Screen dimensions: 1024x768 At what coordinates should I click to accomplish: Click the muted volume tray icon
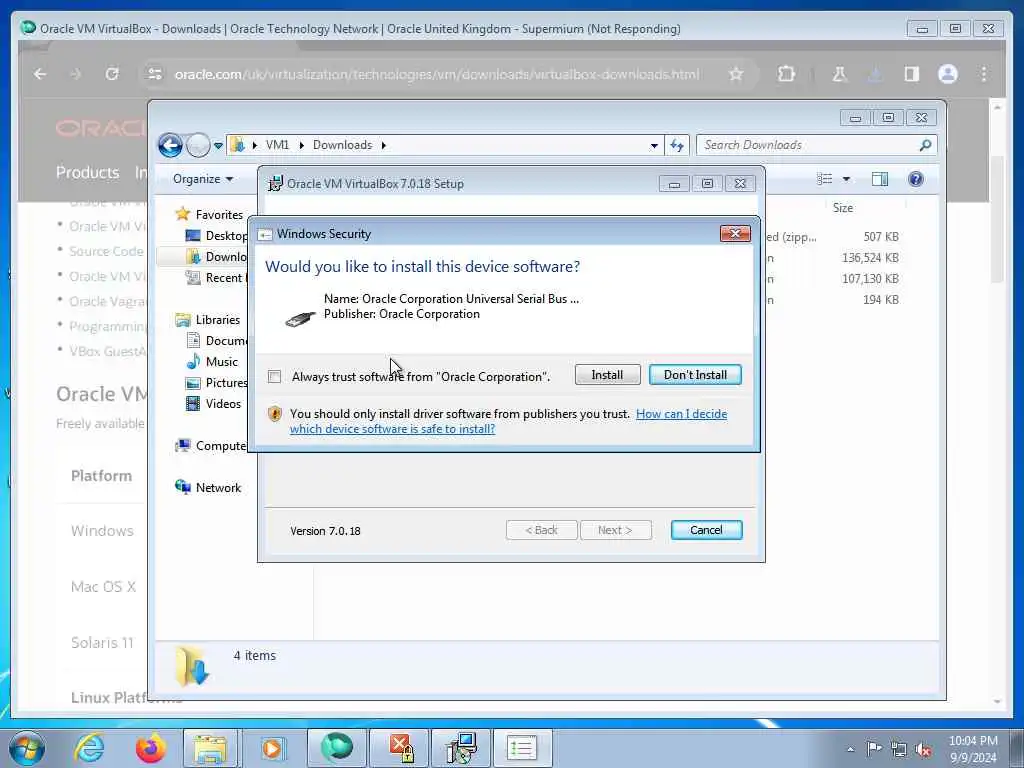tap(923, 750)
